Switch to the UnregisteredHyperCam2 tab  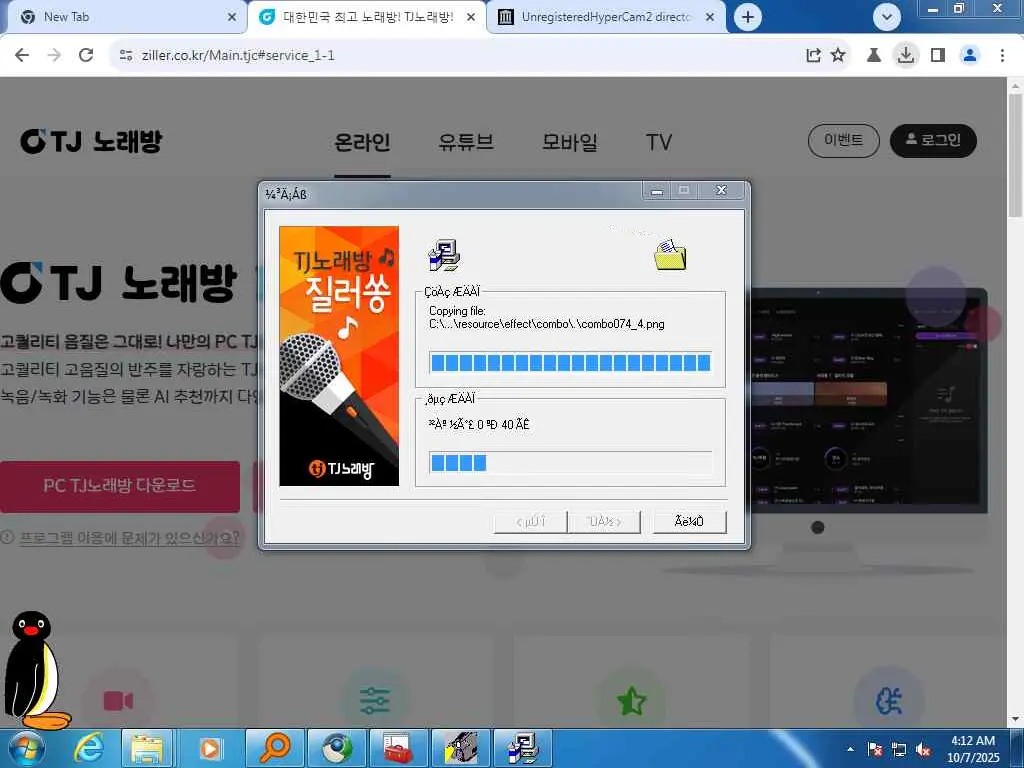606,17
